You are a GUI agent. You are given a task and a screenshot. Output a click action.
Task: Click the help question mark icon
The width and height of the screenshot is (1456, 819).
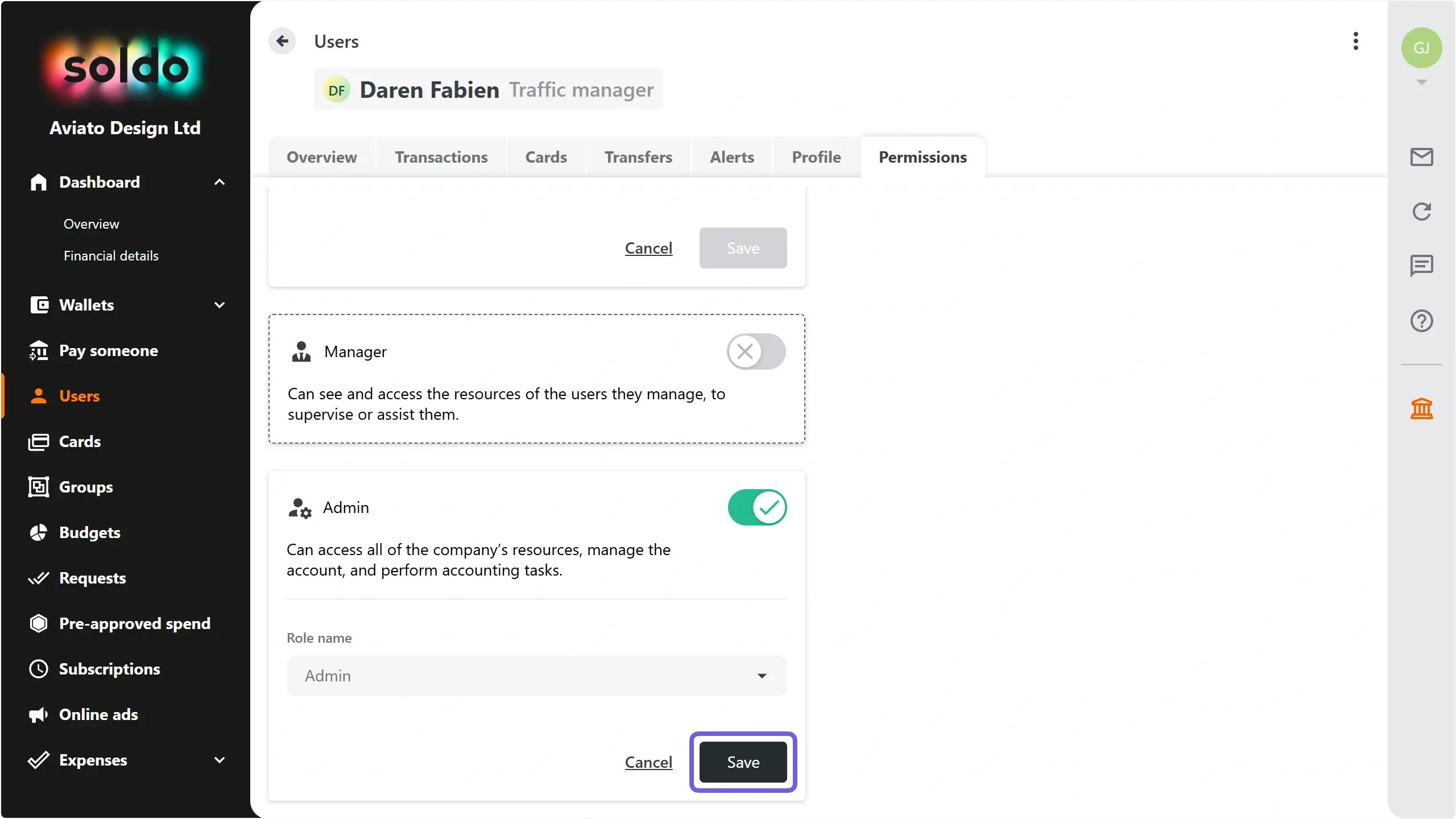(x=1421, y=321)
